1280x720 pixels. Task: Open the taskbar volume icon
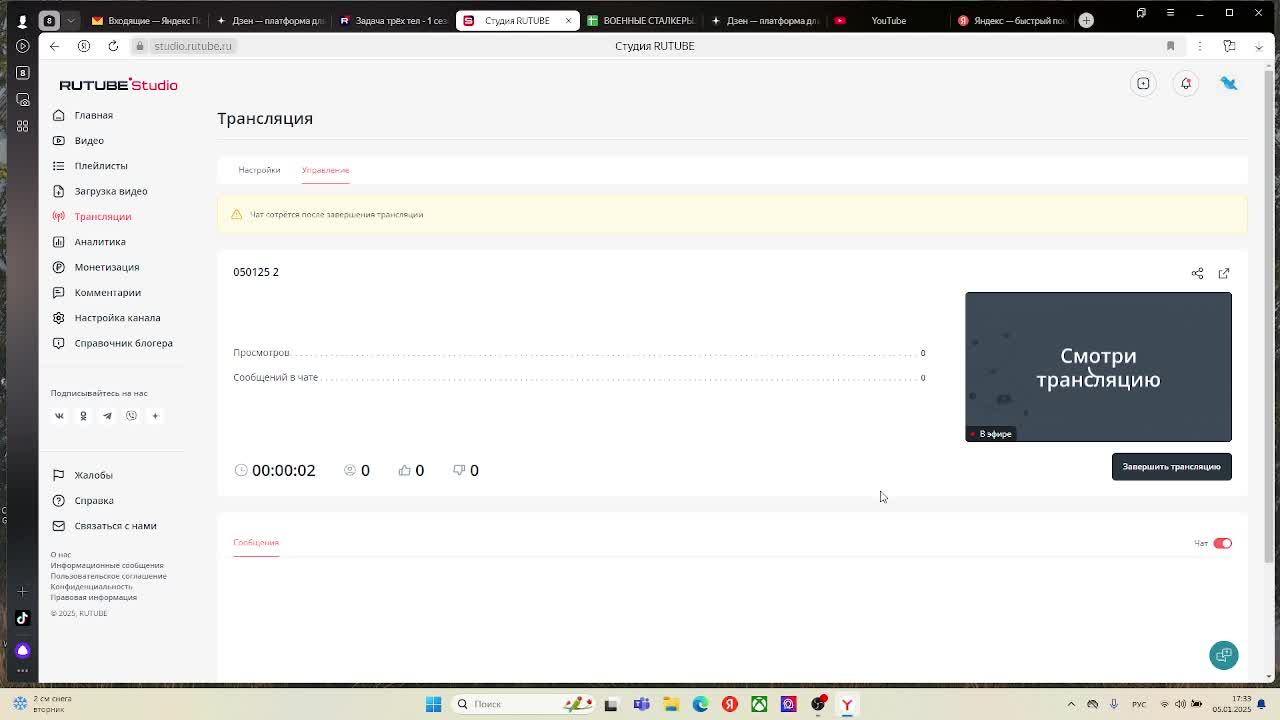[x=1180, y=704]
